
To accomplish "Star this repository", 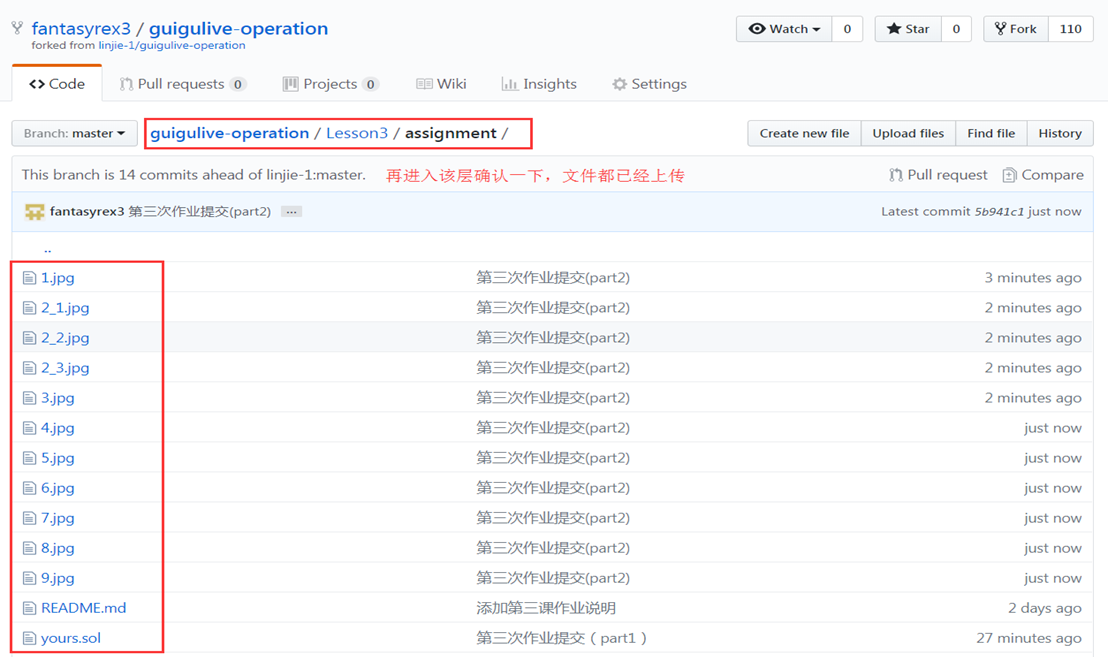I will (908, 29).
